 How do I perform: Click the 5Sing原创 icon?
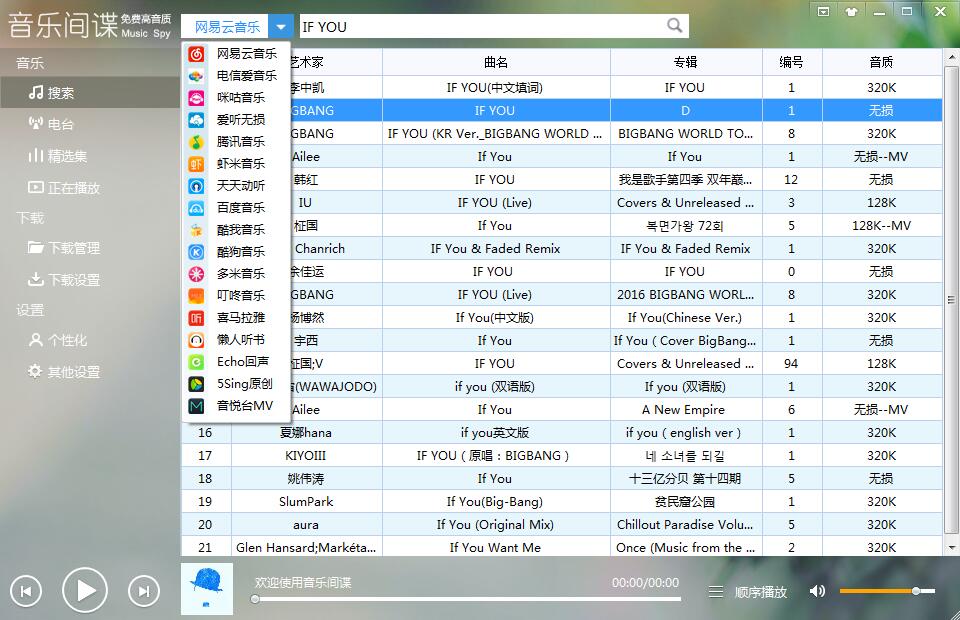[196, 384]
